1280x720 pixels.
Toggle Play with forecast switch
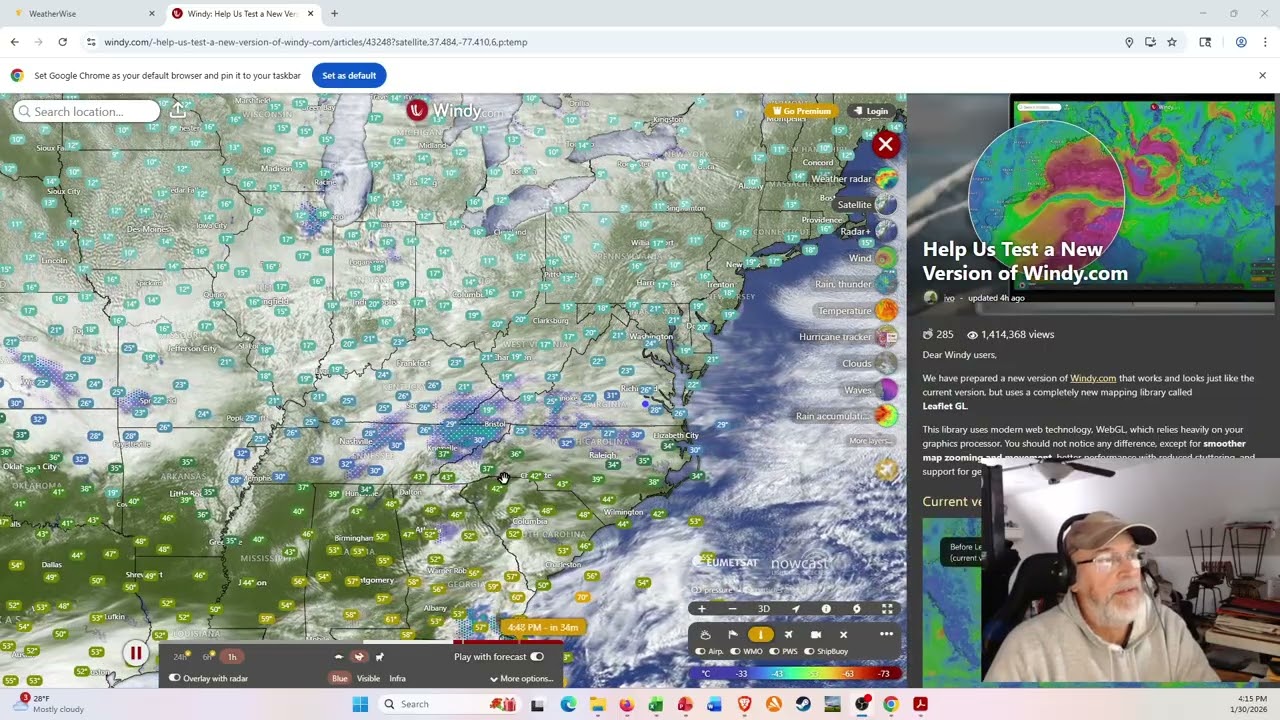pos(537,657)
